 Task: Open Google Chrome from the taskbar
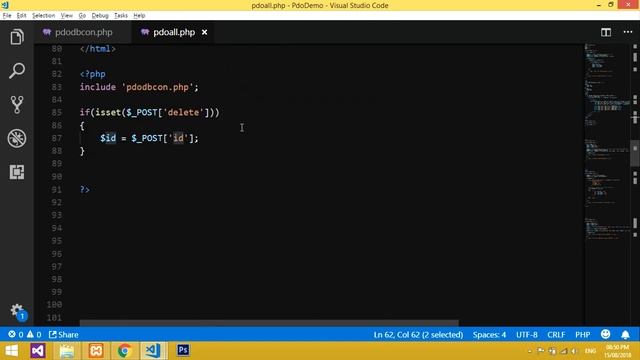click(124, 351)
